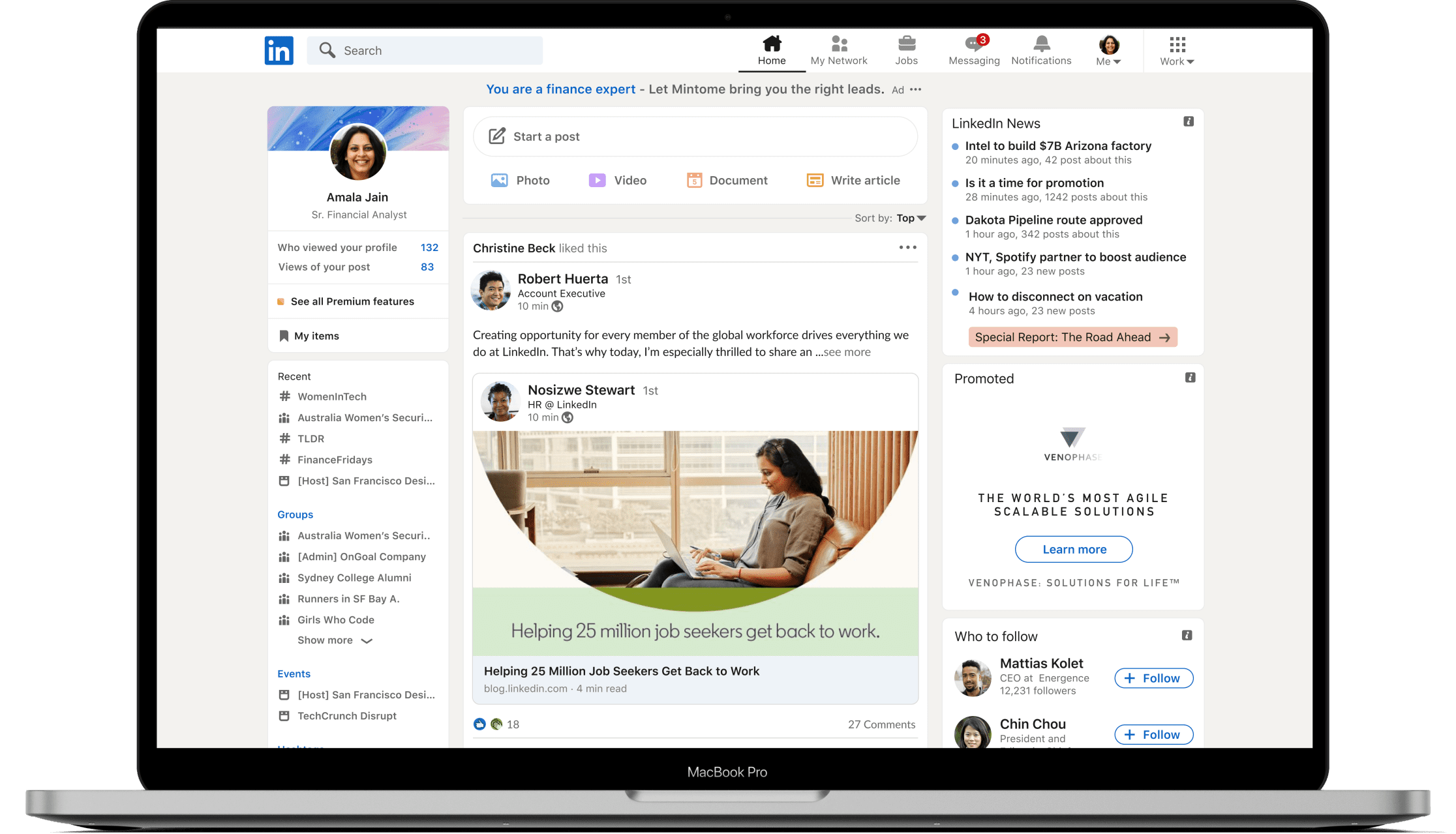
Task: Select the Document attachment icon
Action: tap(695, 180)
